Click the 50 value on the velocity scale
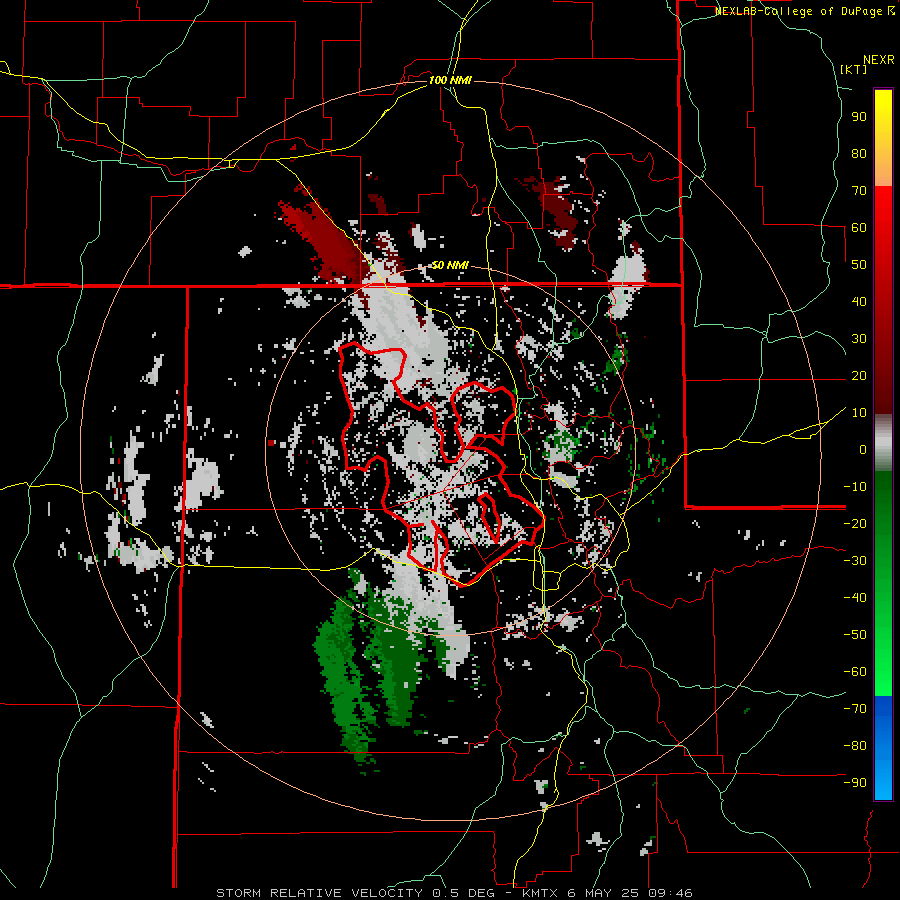The image size is (900, 900). tap(859, 265)
